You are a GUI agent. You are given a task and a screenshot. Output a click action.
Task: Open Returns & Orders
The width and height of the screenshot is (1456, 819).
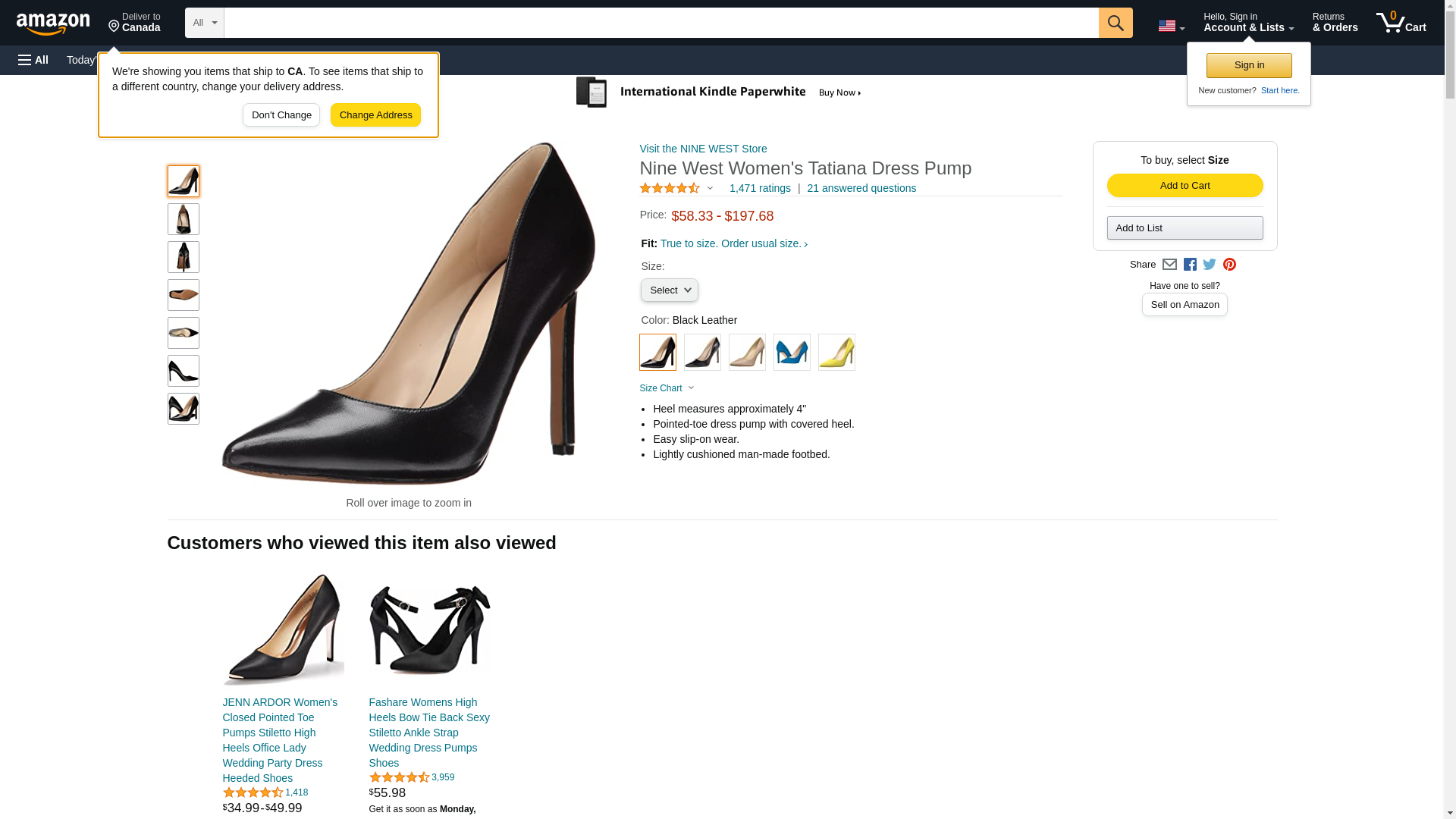click(x=1335, y=23)
